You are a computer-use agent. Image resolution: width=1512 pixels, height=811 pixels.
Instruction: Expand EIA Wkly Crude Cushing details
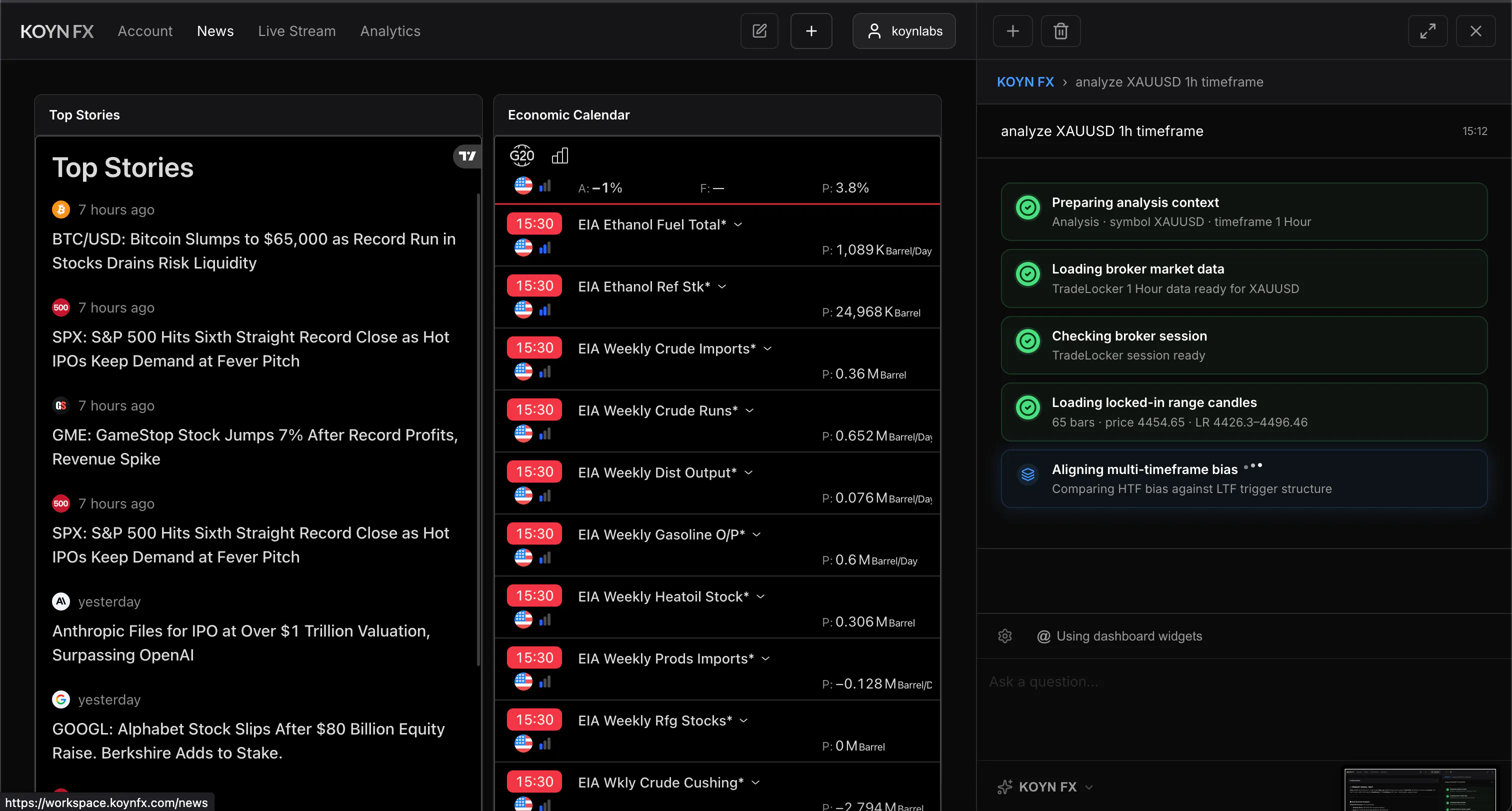[x=755, y=783]
